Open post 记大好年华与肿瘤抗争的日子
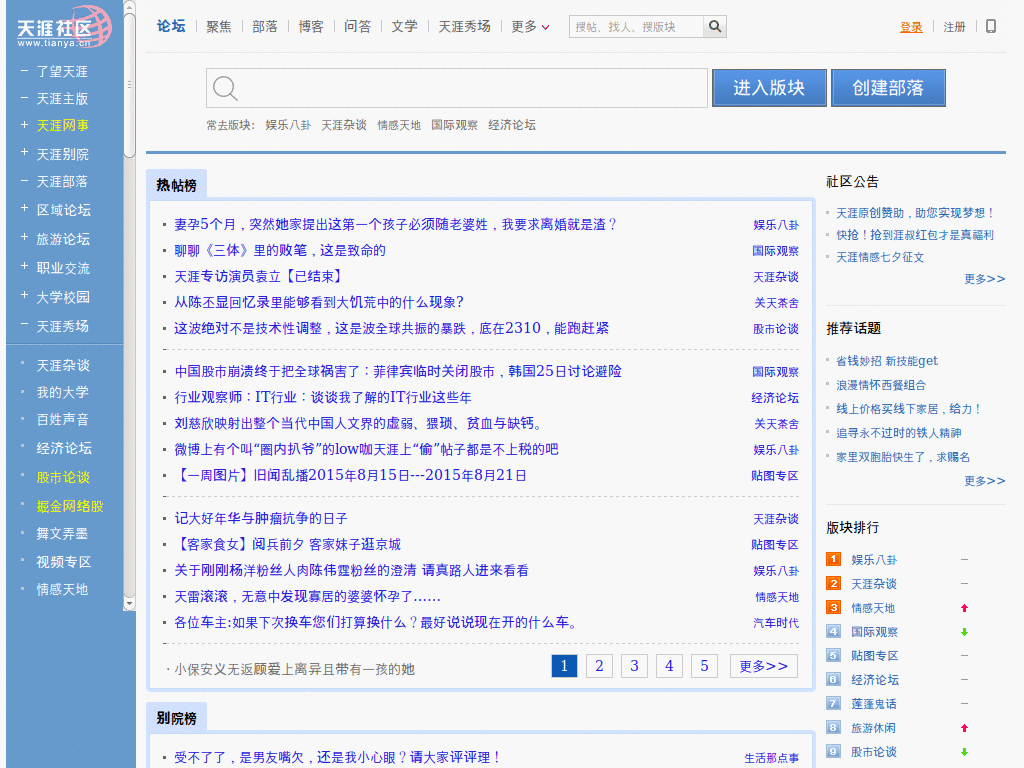The image size is (1024, 768). point(261,518)
